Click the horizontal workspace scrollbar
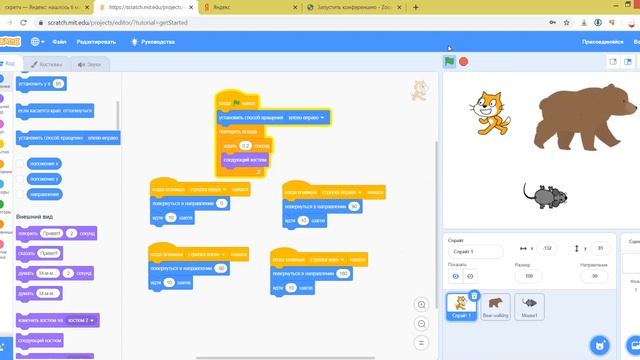This screenshot has width=640, height=360. click(x=285, y=358)
